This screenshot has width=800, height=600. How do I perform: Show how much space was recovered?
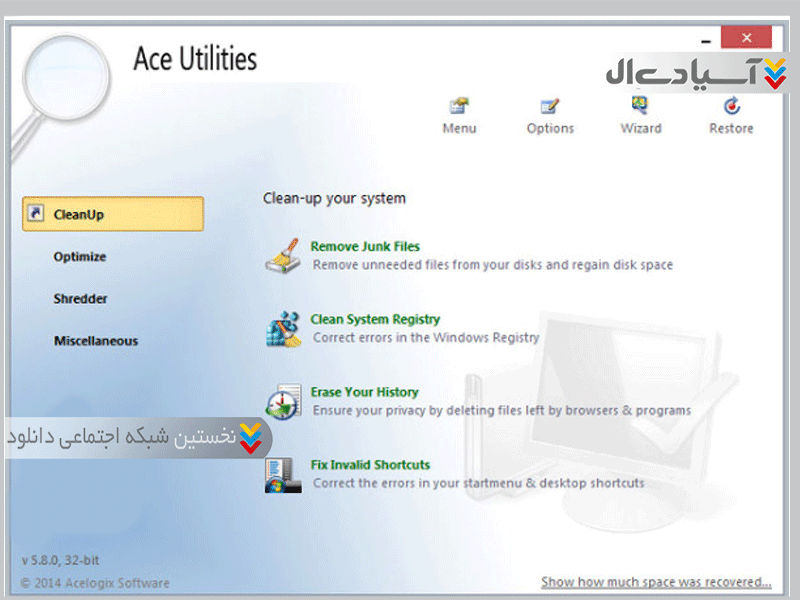click(x=656, y=582)
